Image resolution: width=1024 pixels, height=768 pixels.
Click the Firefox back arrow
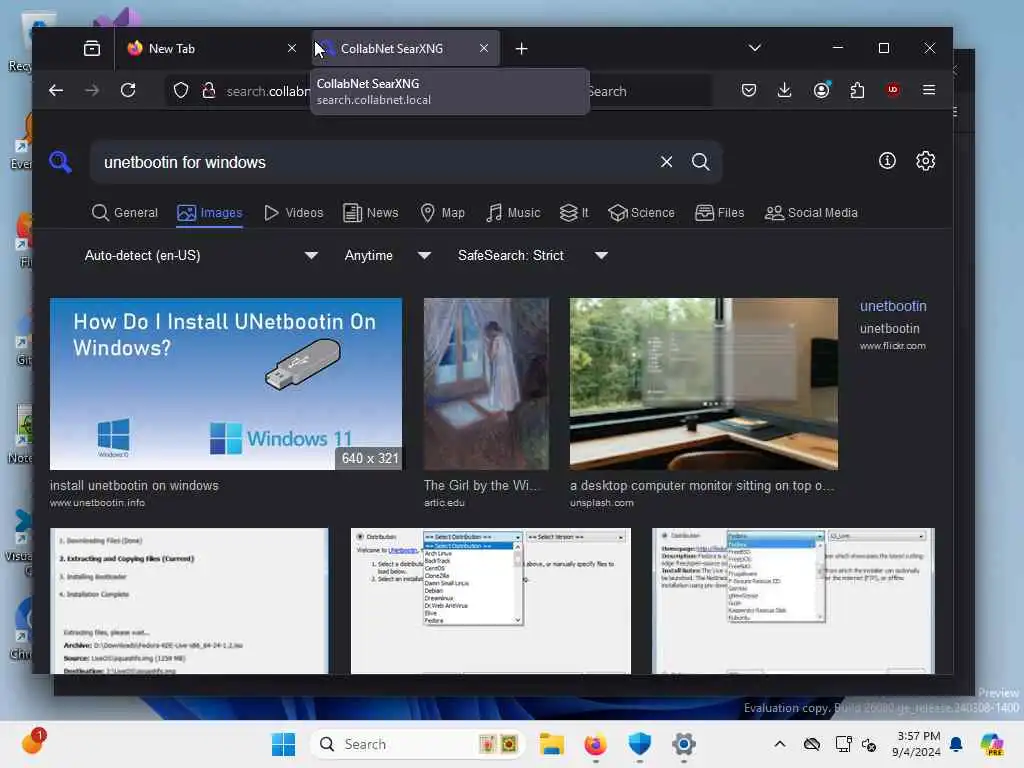56,90
